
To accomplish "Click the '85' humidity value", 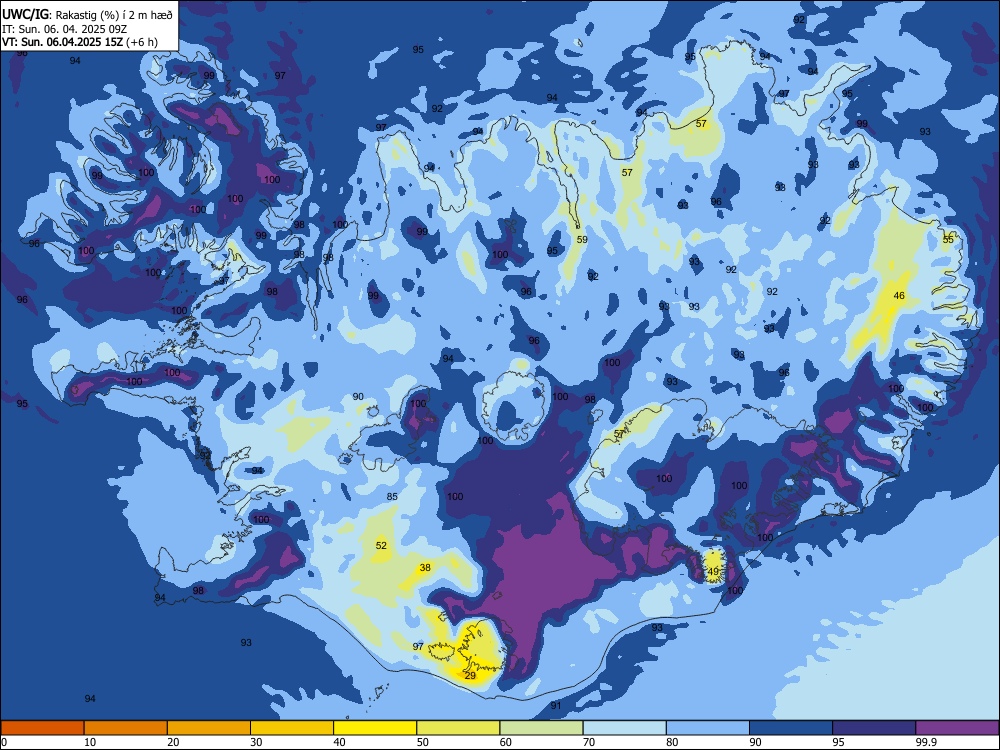I will click(392, 496).
